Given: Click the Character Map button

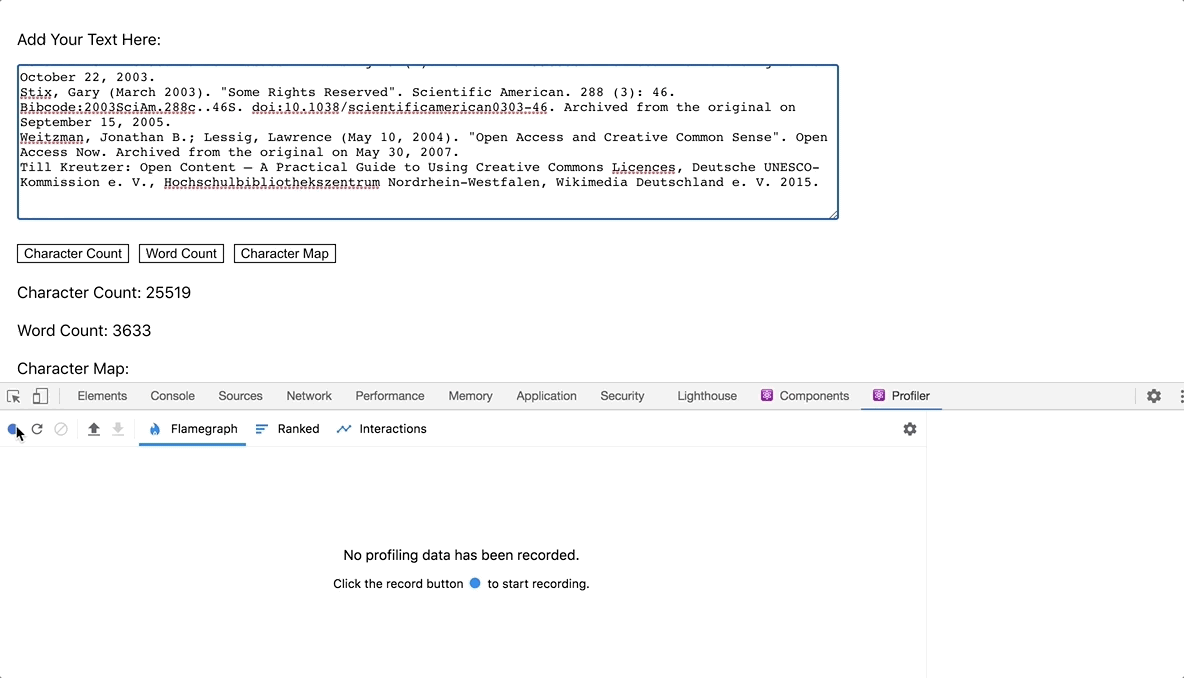Looking at the screenshot, I should coord(285,254).
